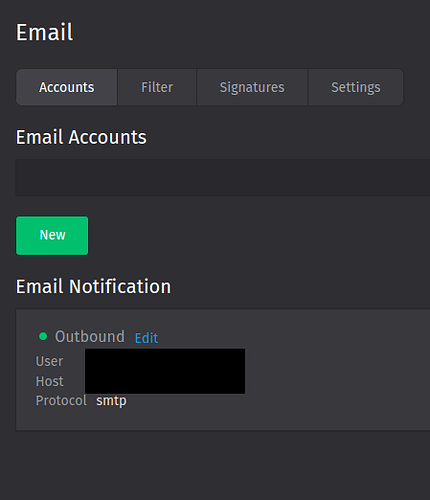Image resolution: width=430 pixels, height=500 pixels.
Task: Select the smtp protocol value
Action: click(111, 401)
